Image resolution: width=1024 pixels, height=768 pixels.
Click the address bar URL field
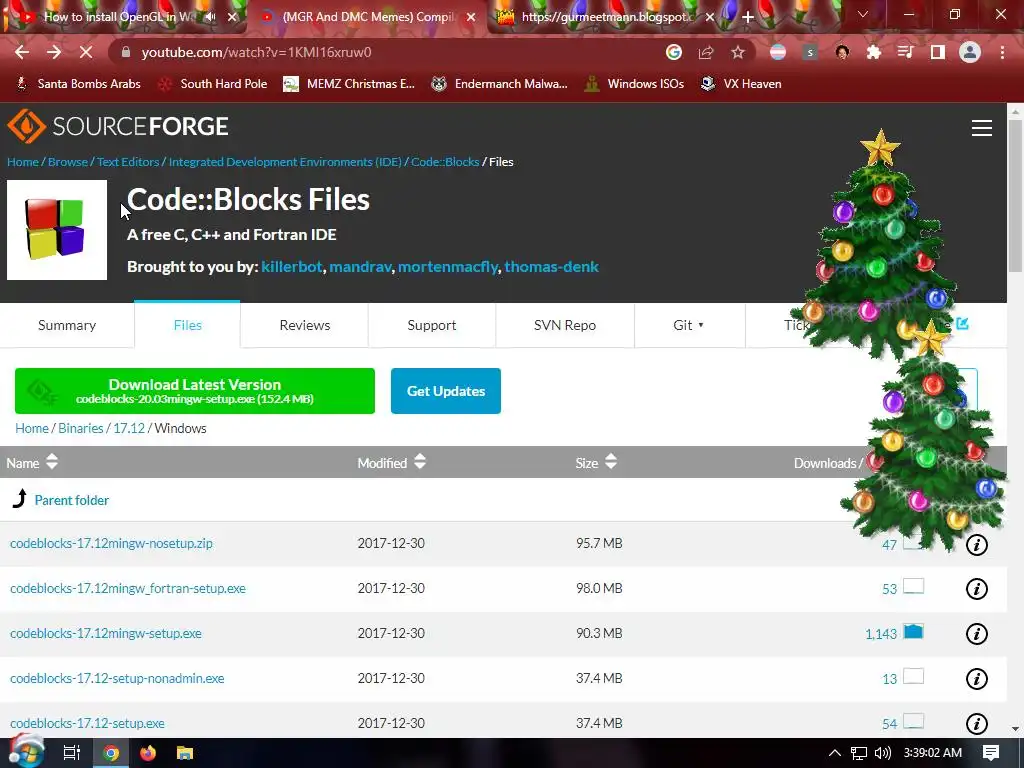[392, 52]
